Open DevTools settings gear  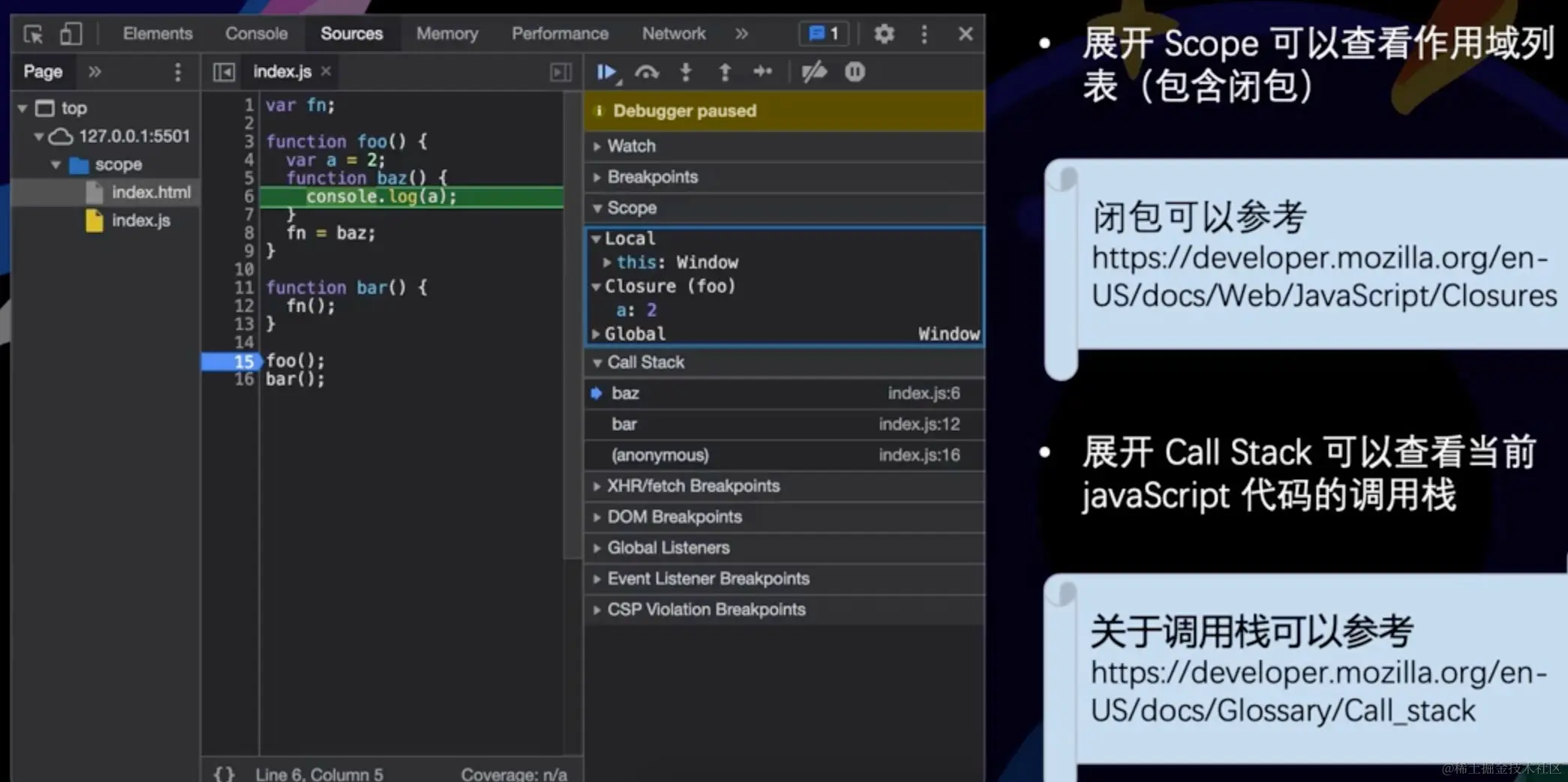(884, 34)
